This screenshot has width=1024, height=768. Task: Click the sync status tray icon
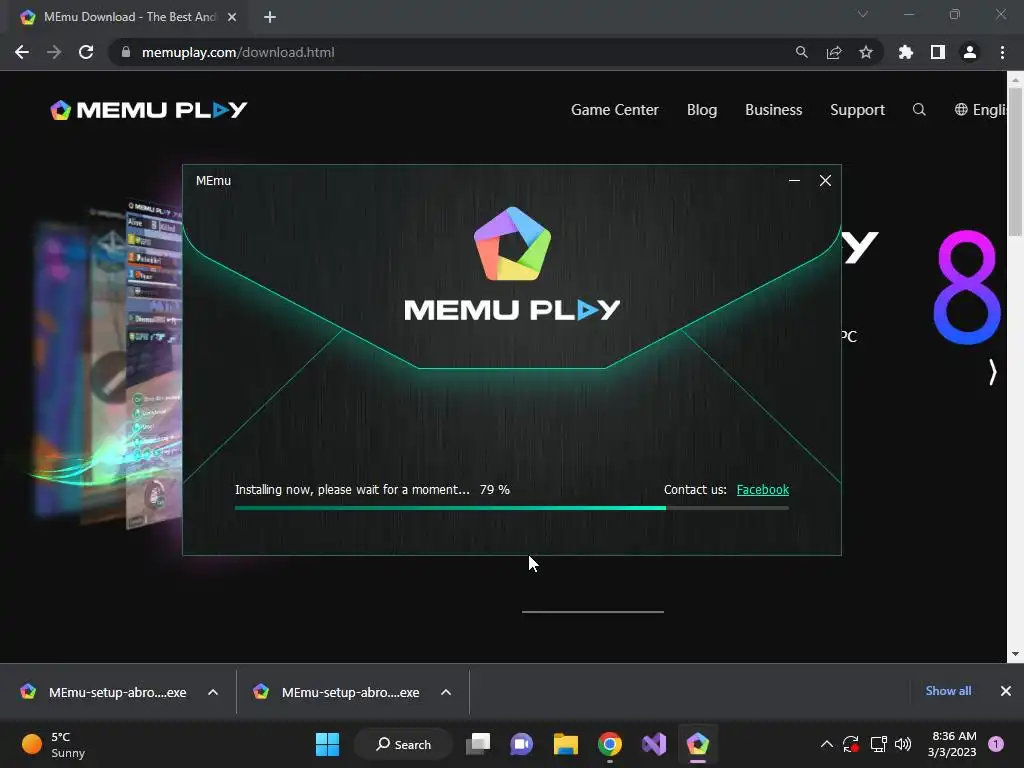(851, 744)
